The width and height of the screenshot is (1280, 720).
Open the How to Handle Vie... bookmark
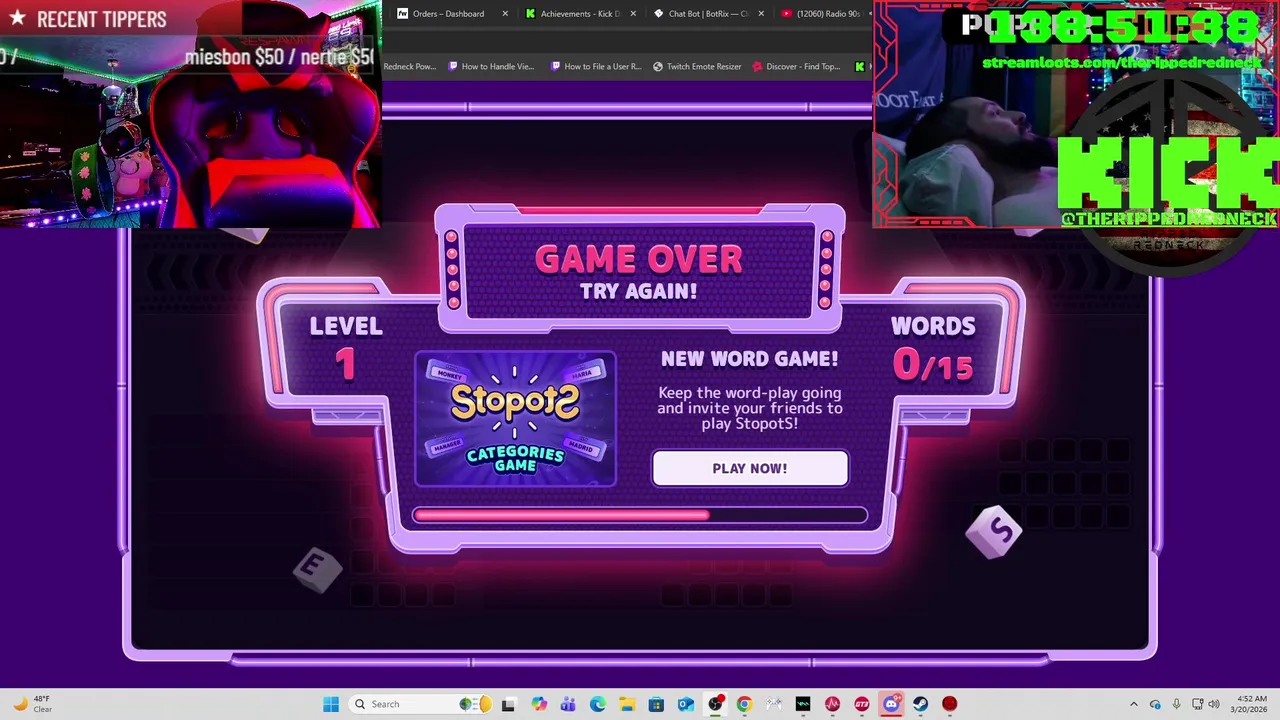pos(491,66)
